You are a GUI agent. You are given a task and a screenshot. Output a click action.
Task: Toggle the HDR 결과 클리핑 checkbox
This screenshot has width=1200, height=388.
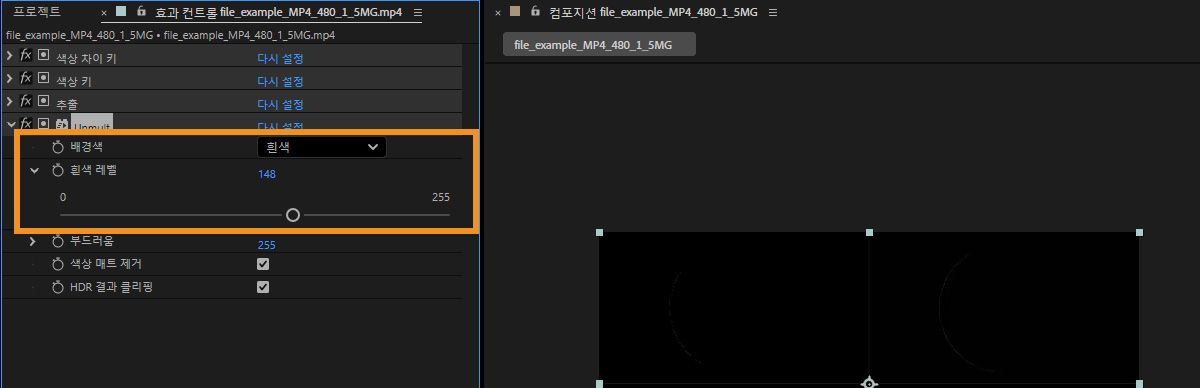[263, 287]
